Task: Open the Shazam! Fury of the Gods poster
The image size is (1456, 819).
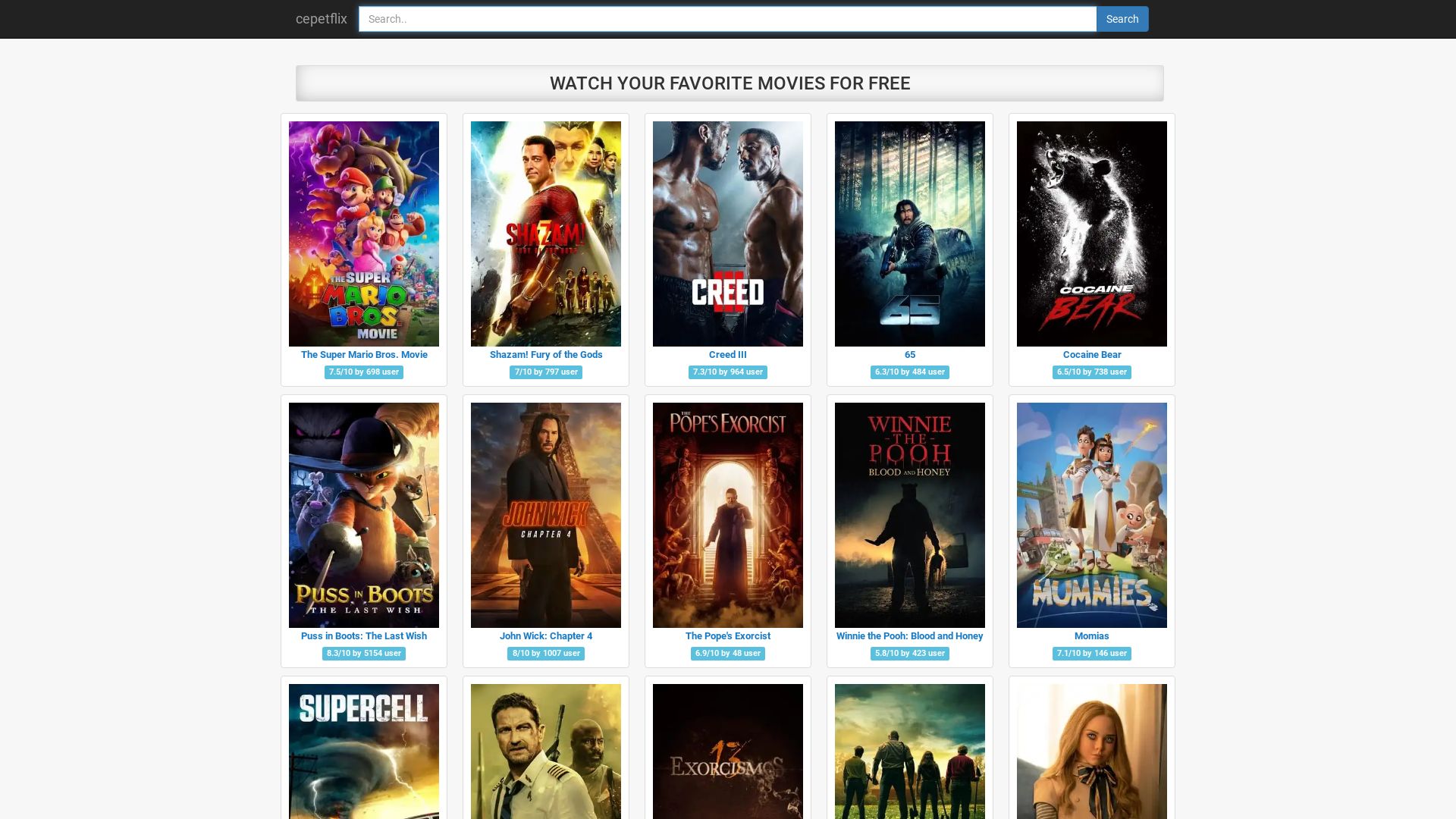Action: pyautogui.click(x=546, y=234)
